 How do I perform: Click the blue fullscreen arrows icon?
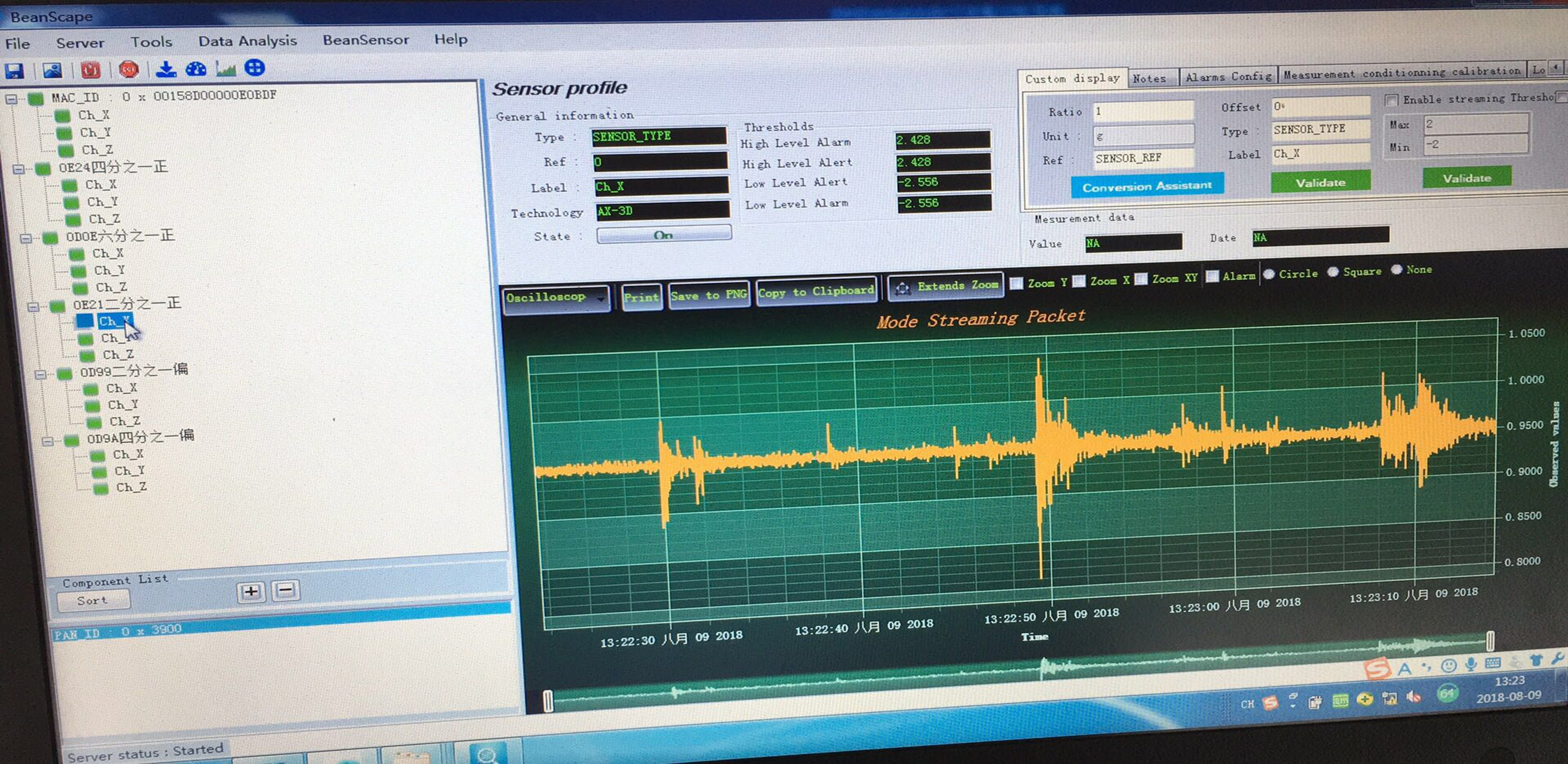[x=254, y=68]
